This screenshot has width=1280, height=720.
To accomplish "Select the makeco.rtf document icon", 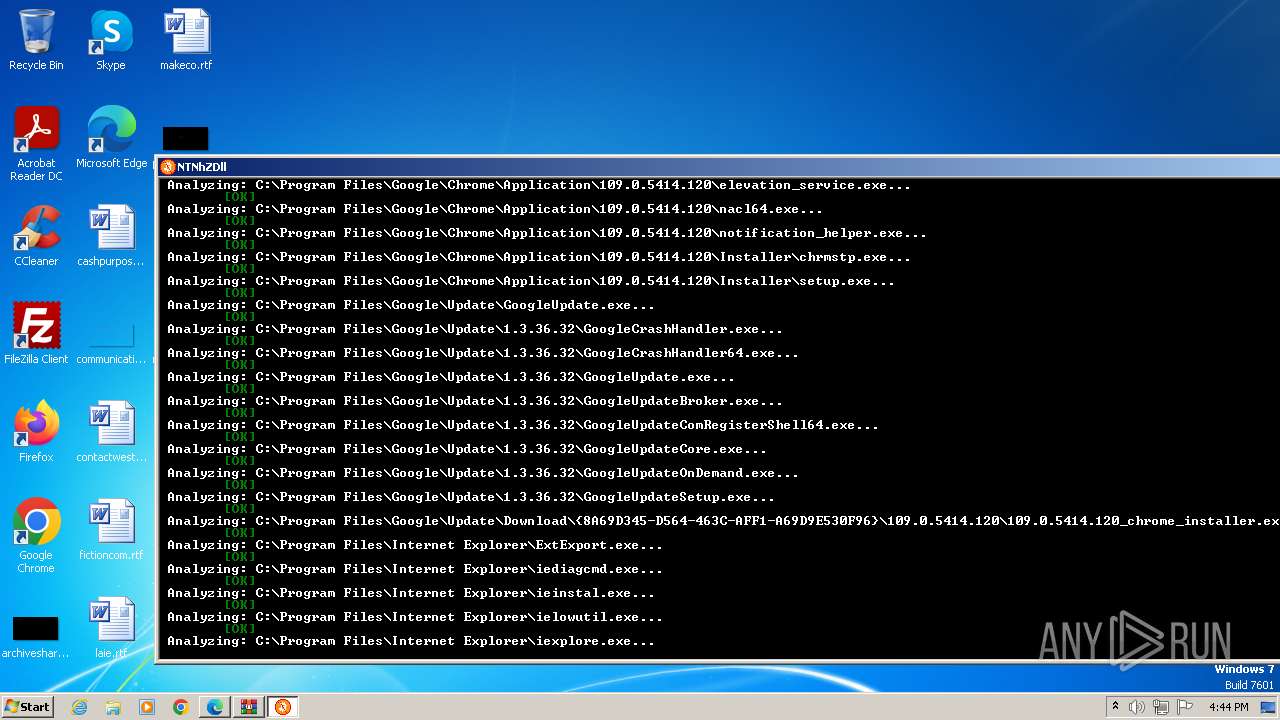I will (x=186, y=40).
